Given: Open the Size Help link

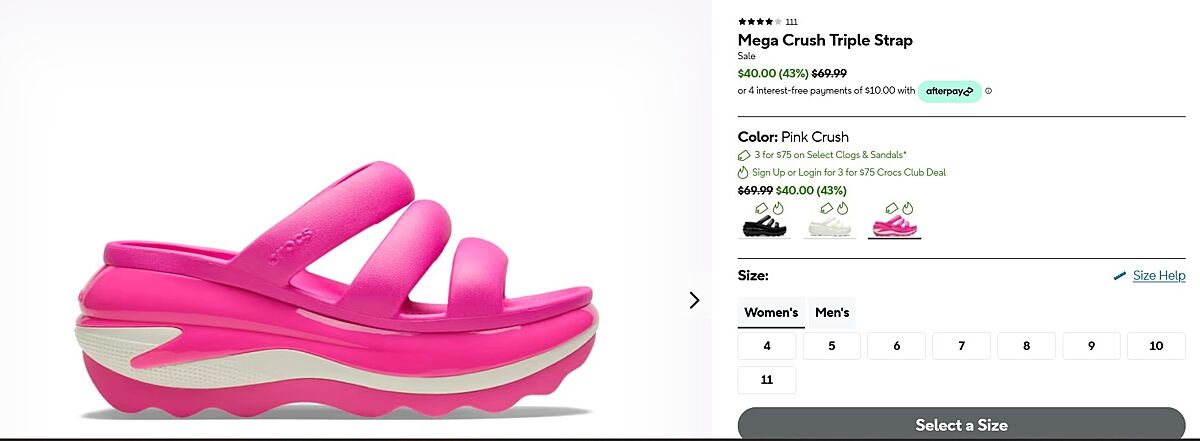Looking at the screenshot, I should [1159, 276].
